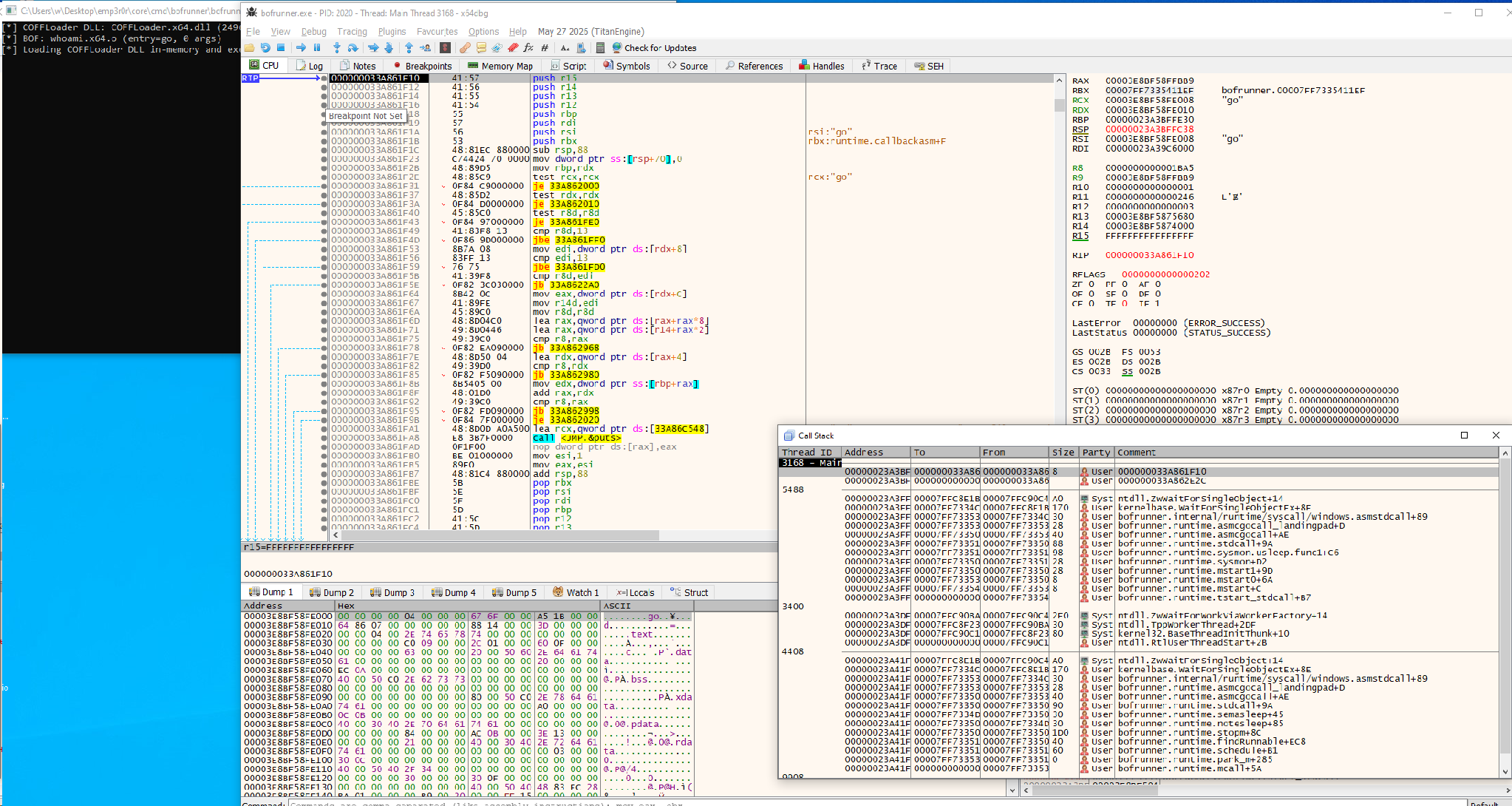Open the Help menu

(x=518, y=31)
